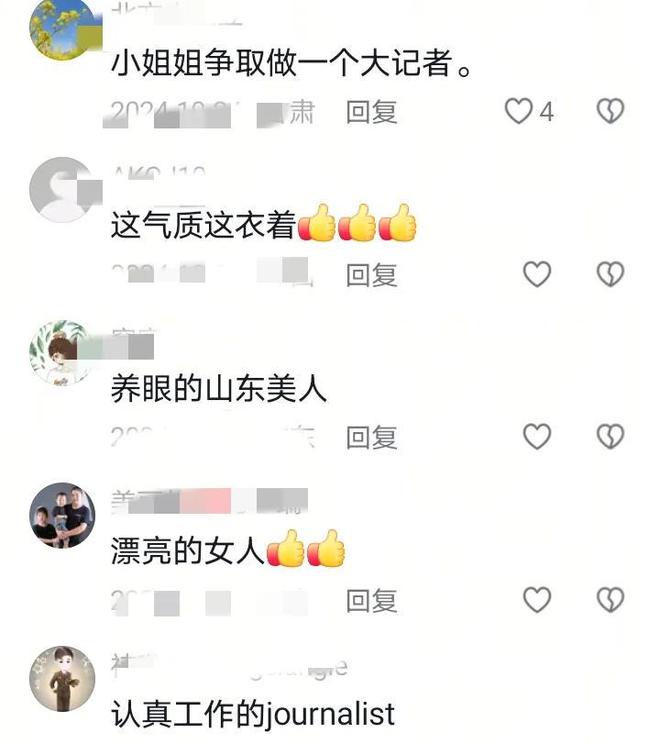This screenshot has width=660, height=744.
Task: Open the cartoon soldier avatar profile
Action: (x=63, y=679)
